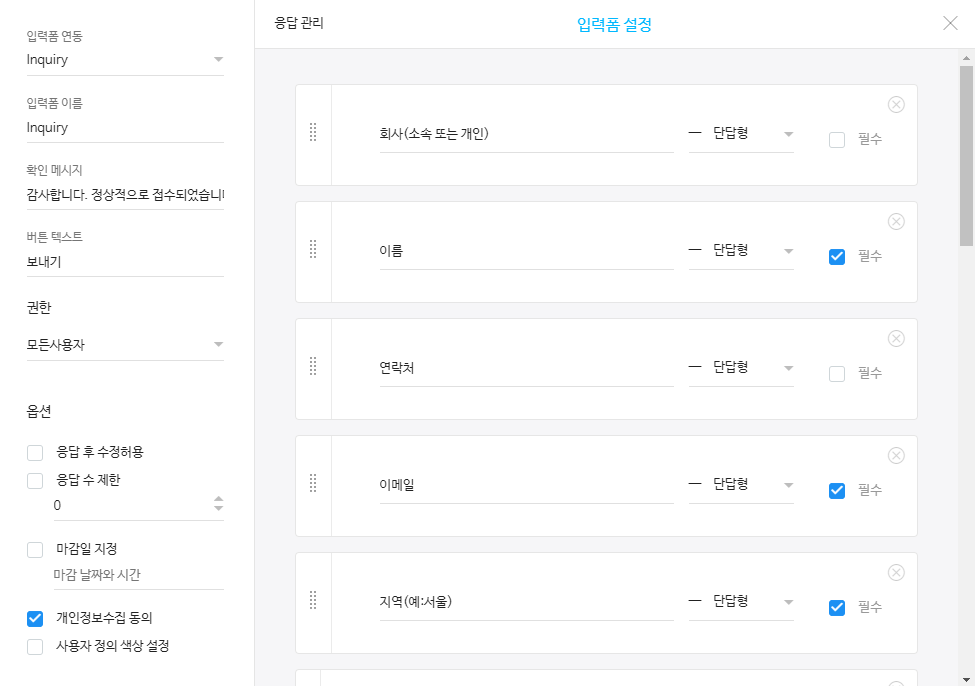975x686 pixels.
Task: Enable 필수 checkbox for the 연락처 field
Action: [x=837, y=374]
